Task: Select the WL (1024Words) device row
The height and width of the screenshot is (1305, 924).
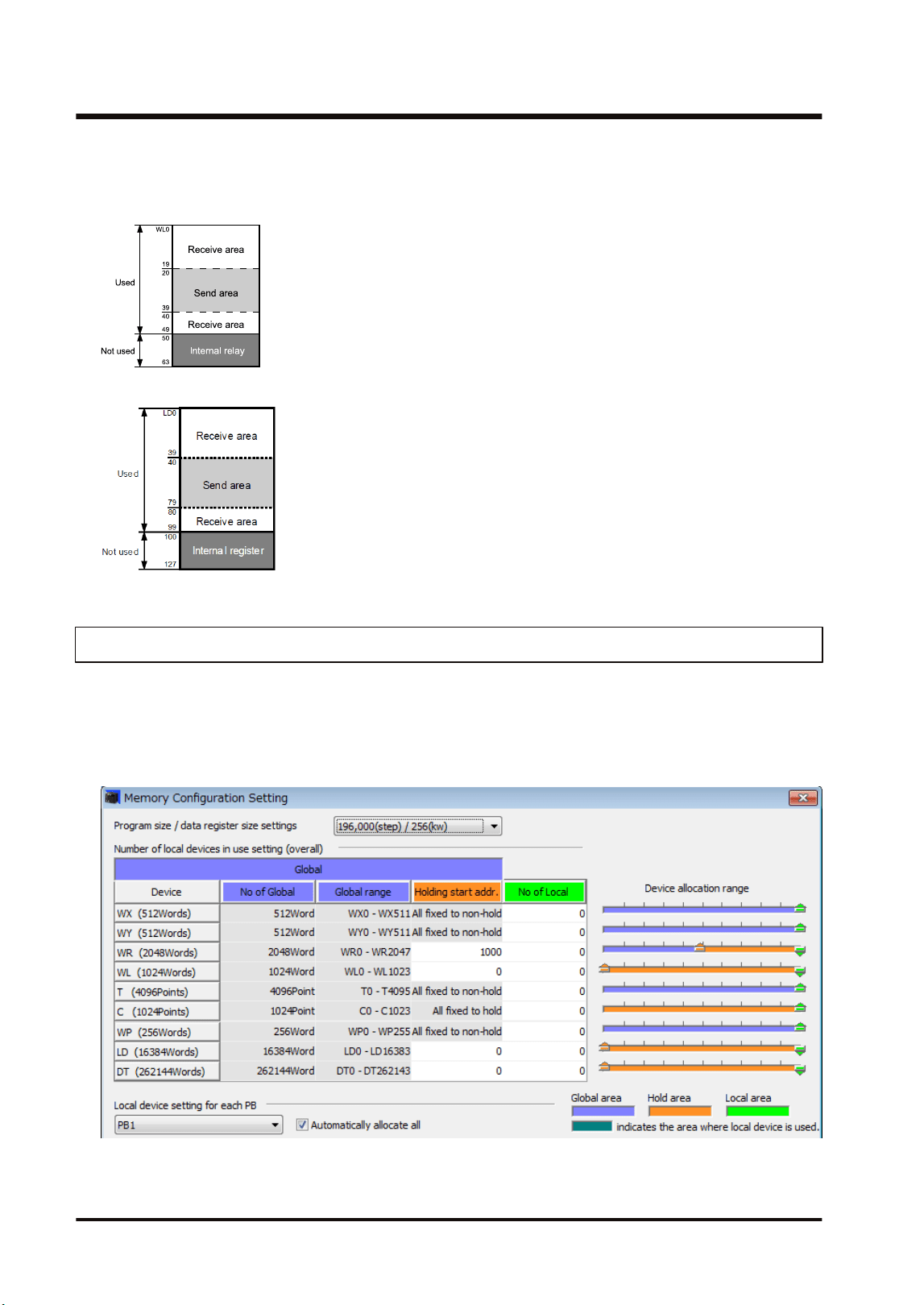Action: [167, 972]
